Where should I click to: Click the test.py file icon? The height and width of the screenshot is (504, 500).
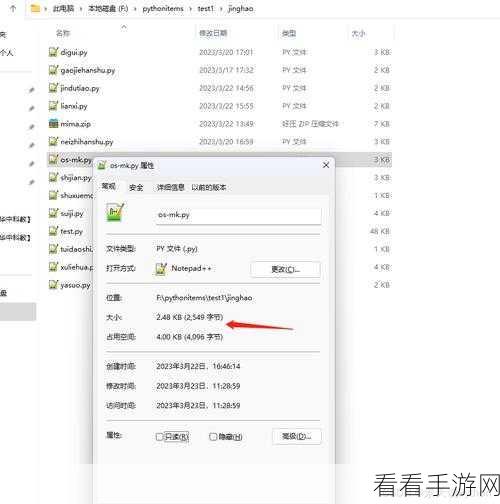(x=53, y=231)
